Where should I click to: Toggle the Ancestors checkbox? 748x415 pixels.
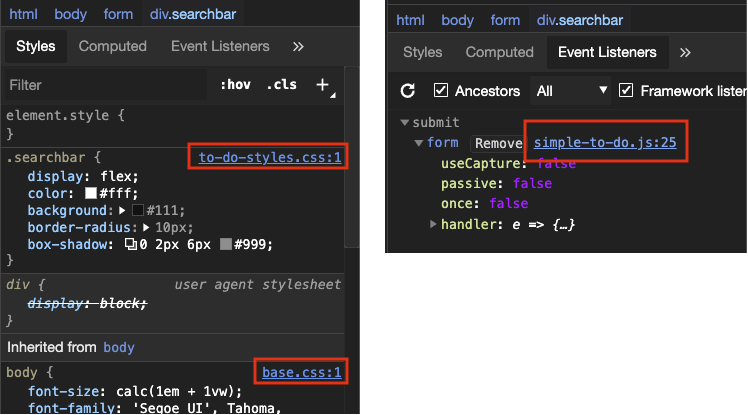(x=441, y=90)
